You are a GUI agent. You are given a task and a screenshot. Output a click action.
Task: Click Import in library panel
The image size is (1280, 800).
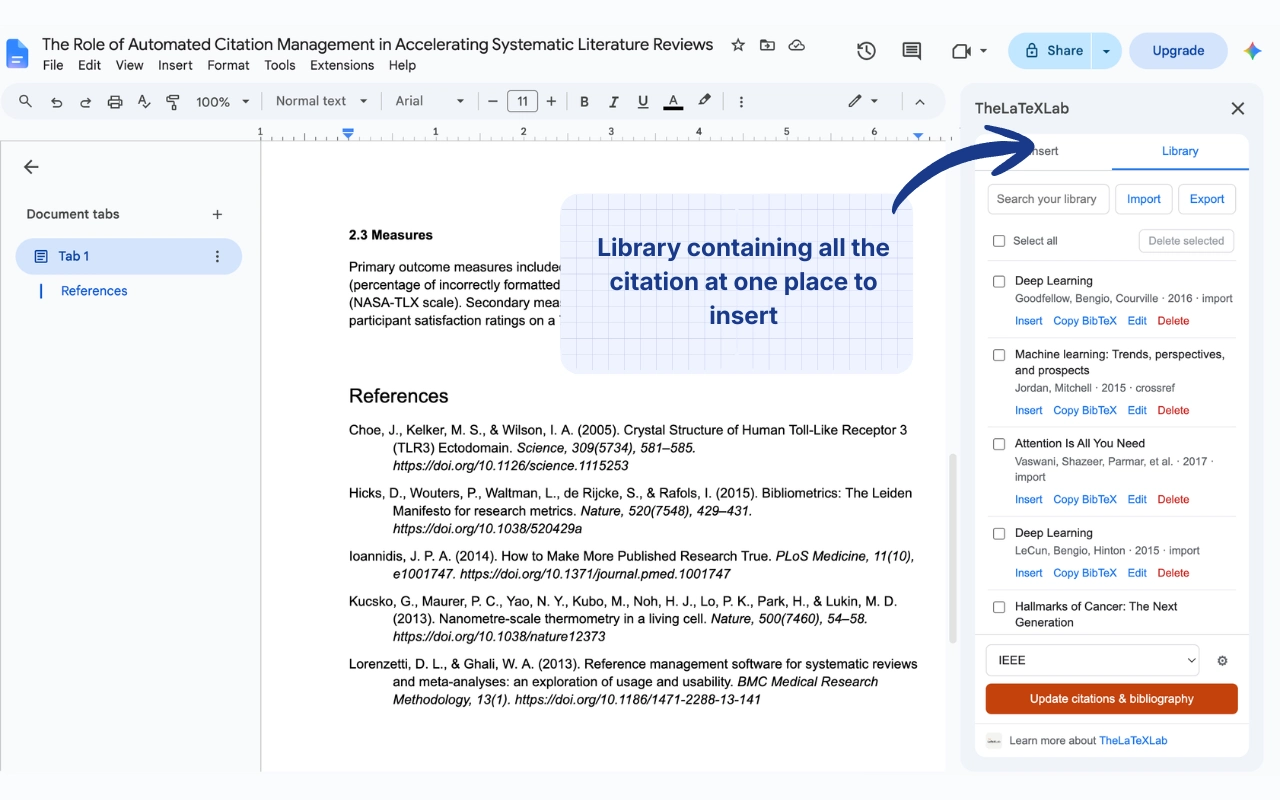(x=1143, y=199)
